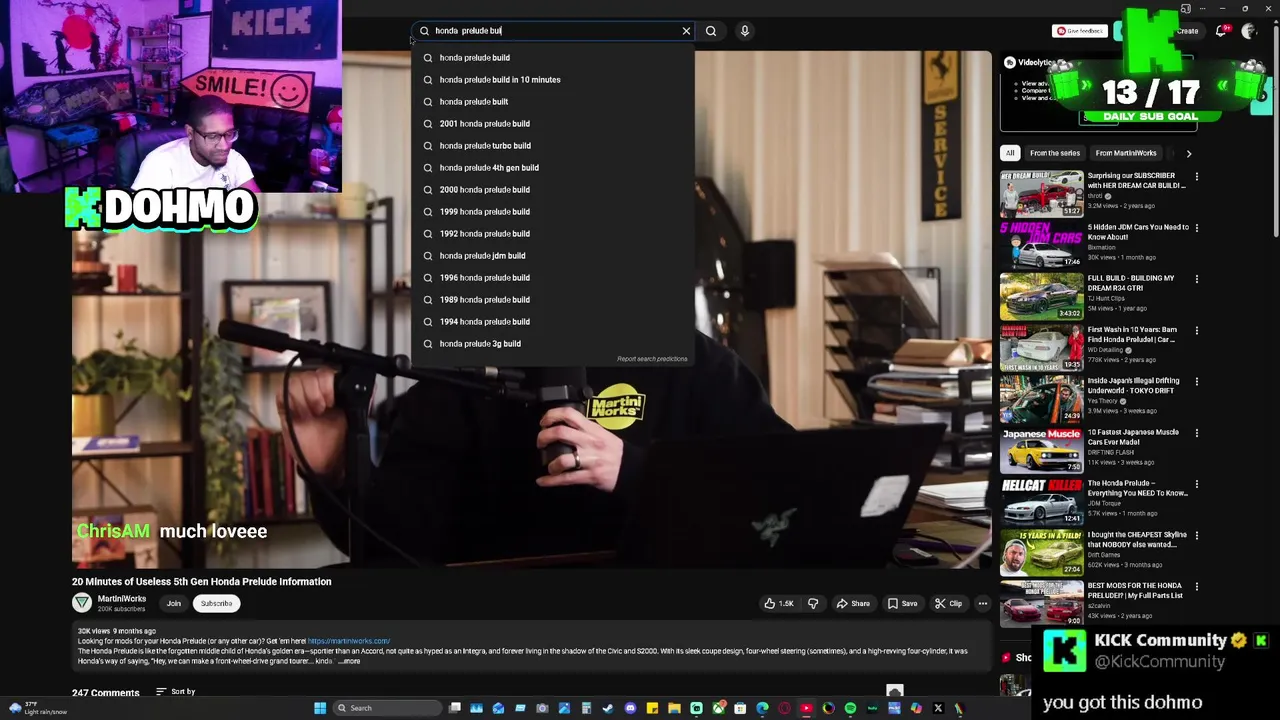This screenshot has width=1280, height=720.
Task: Open options menu for 'Inside Japan's Illegal Drifting' video
Action: (x=1197, y=382)
